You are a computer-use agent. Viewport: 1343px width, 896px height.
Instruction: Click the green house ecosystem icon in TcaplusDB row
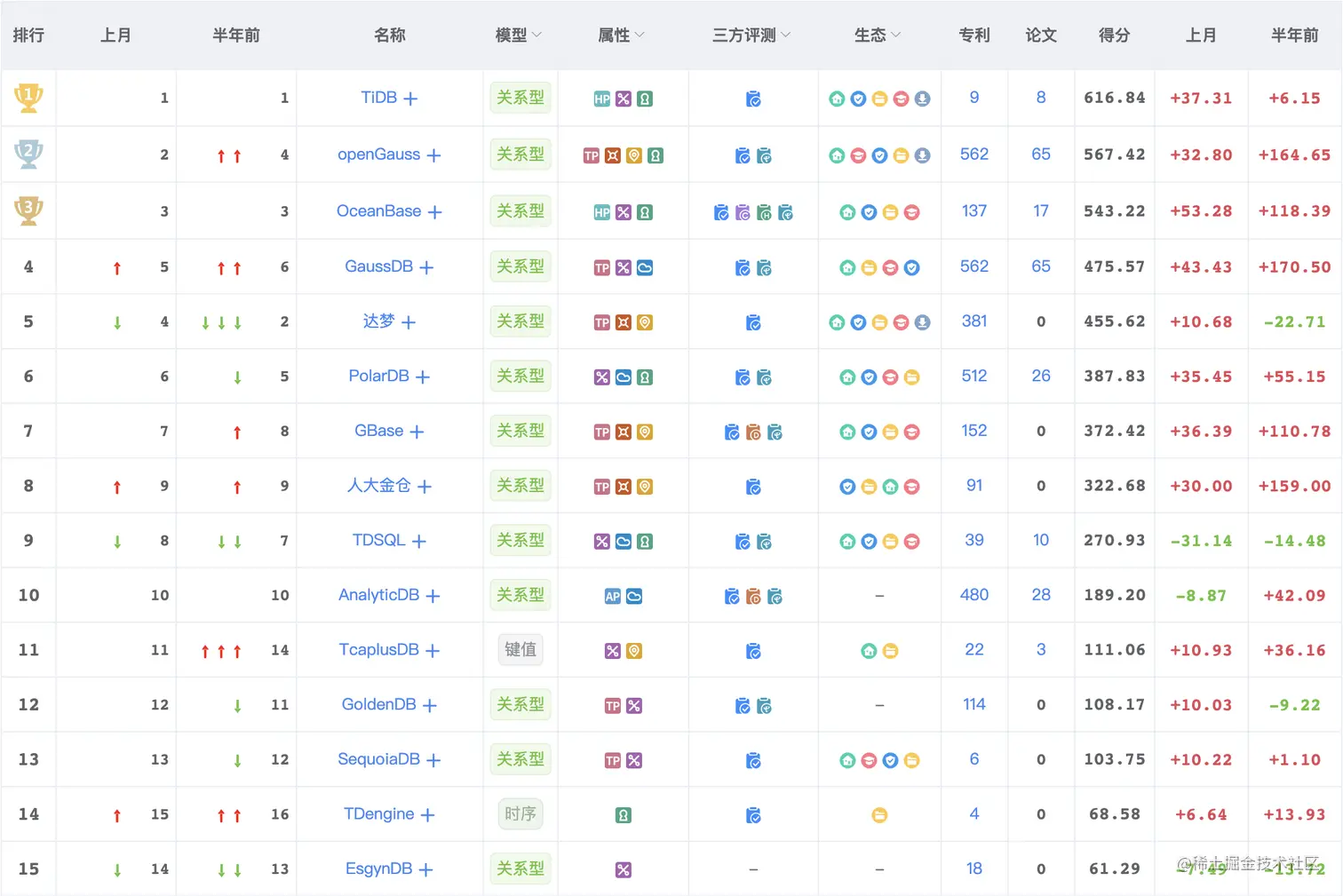pyautogui.click(x=869, y=651)
